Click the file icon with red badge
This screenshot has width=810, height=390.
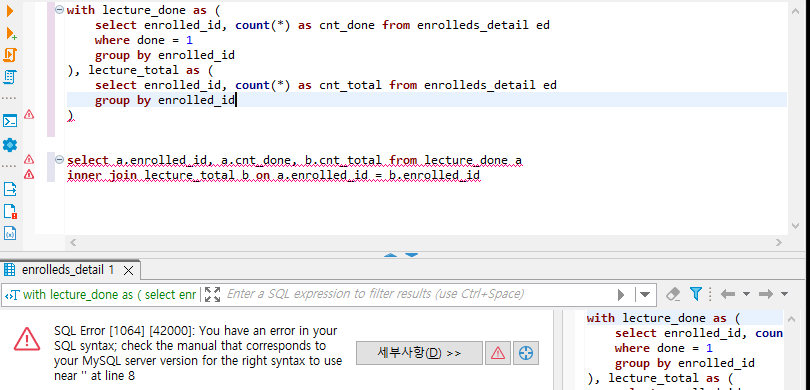point(10,211)
